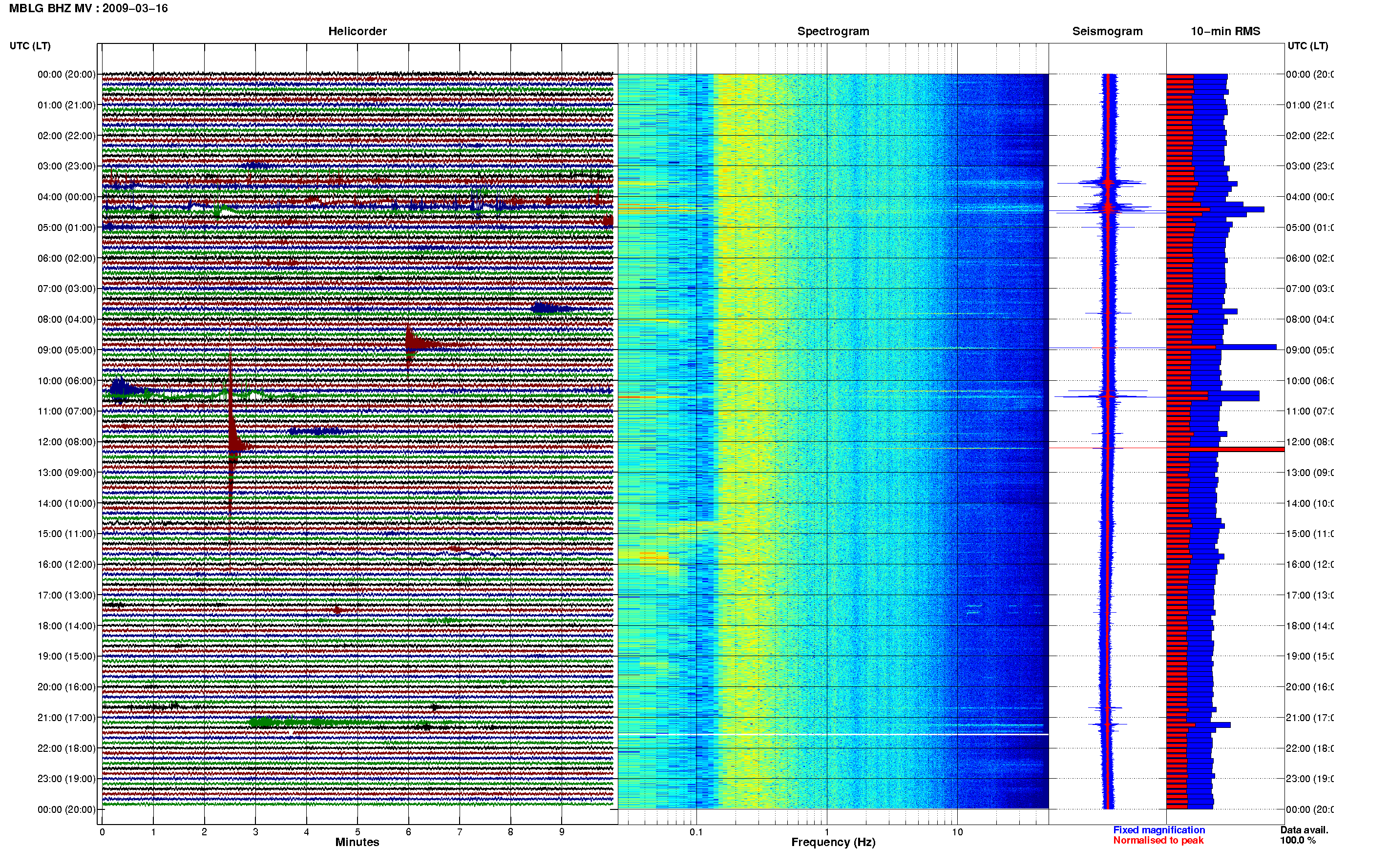Click the '1' tick on Frequency axis
This screenshot has width=1389, height=868.
[827, 832]
